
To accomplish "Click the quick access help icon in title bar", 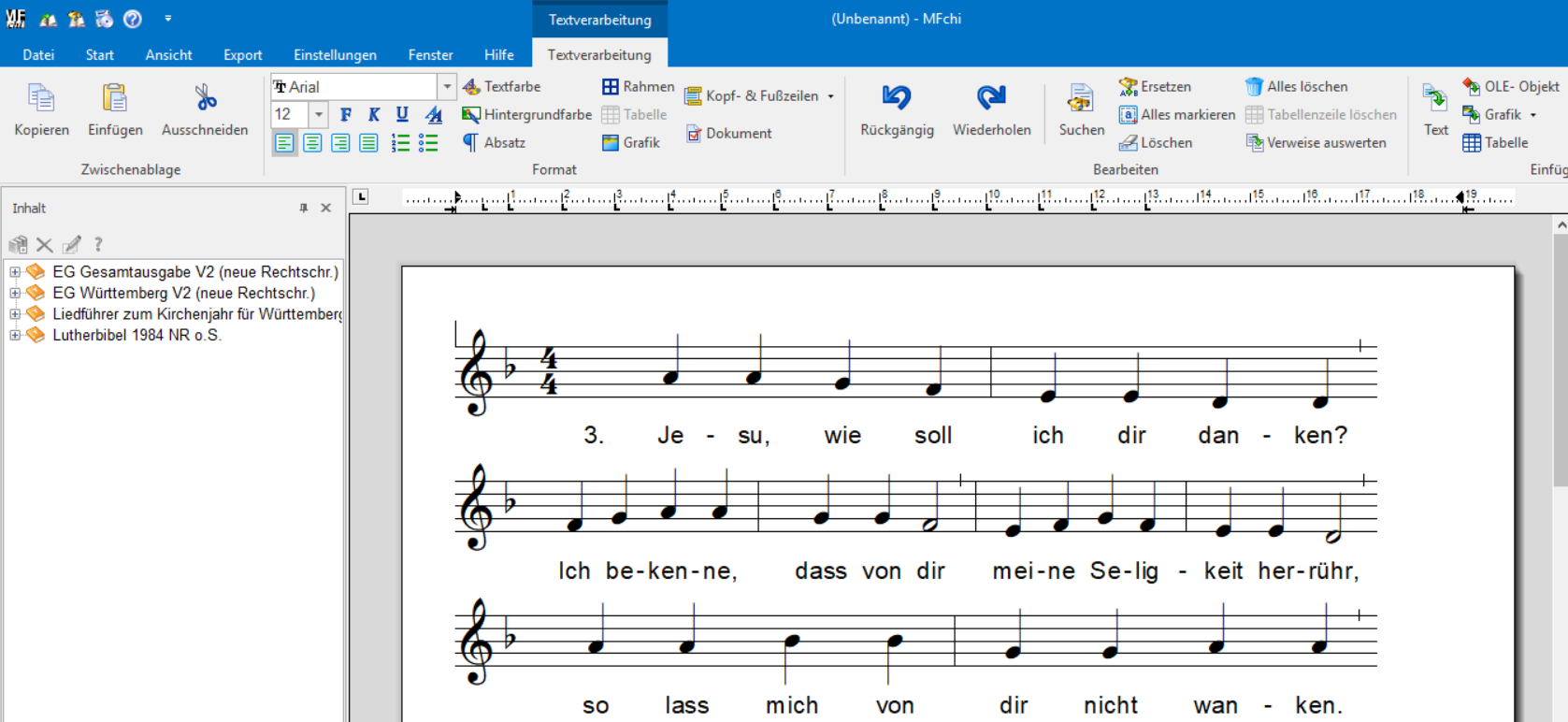I will coord(133,19).
